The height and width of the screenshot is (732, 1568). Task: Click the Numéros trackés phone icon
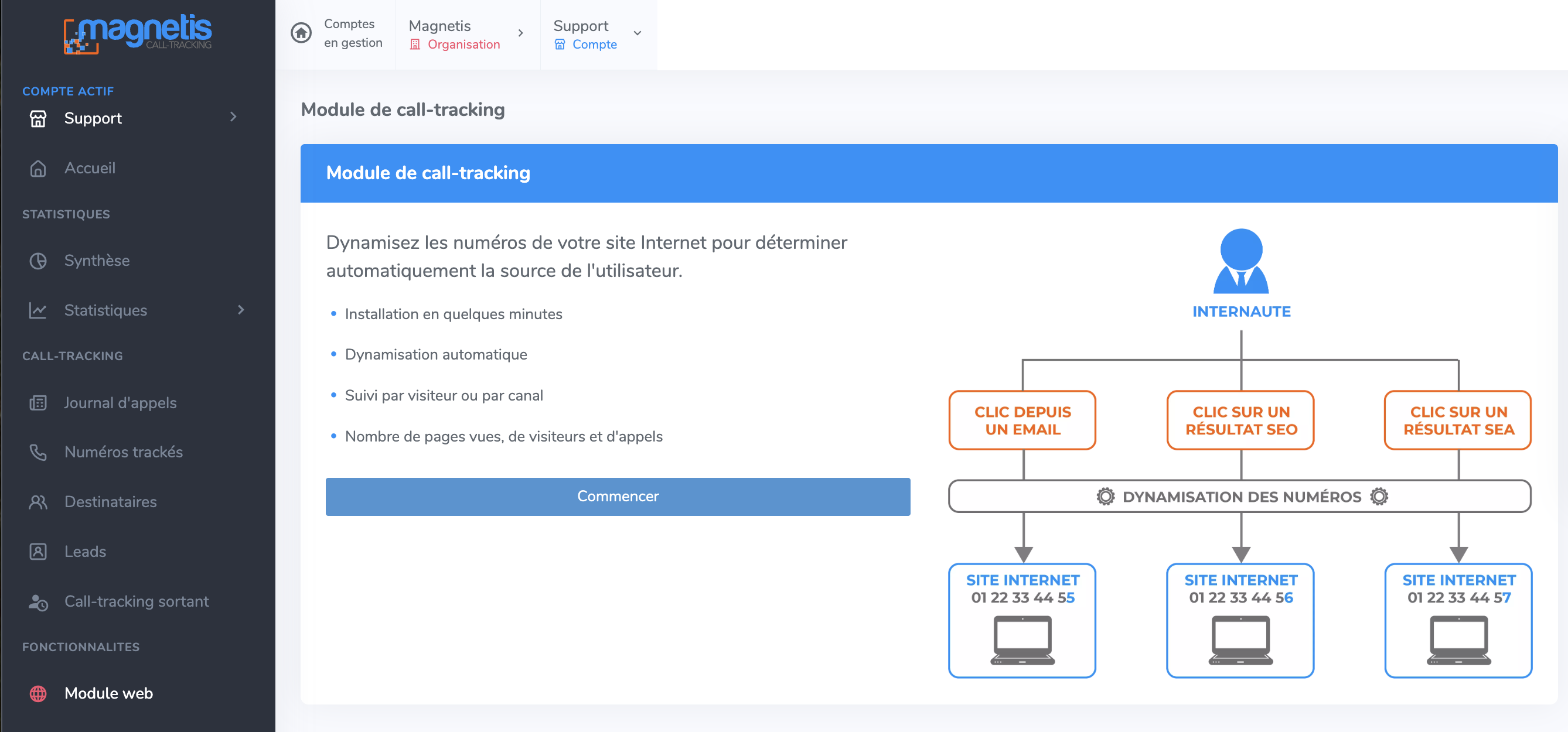coord(38,452)
